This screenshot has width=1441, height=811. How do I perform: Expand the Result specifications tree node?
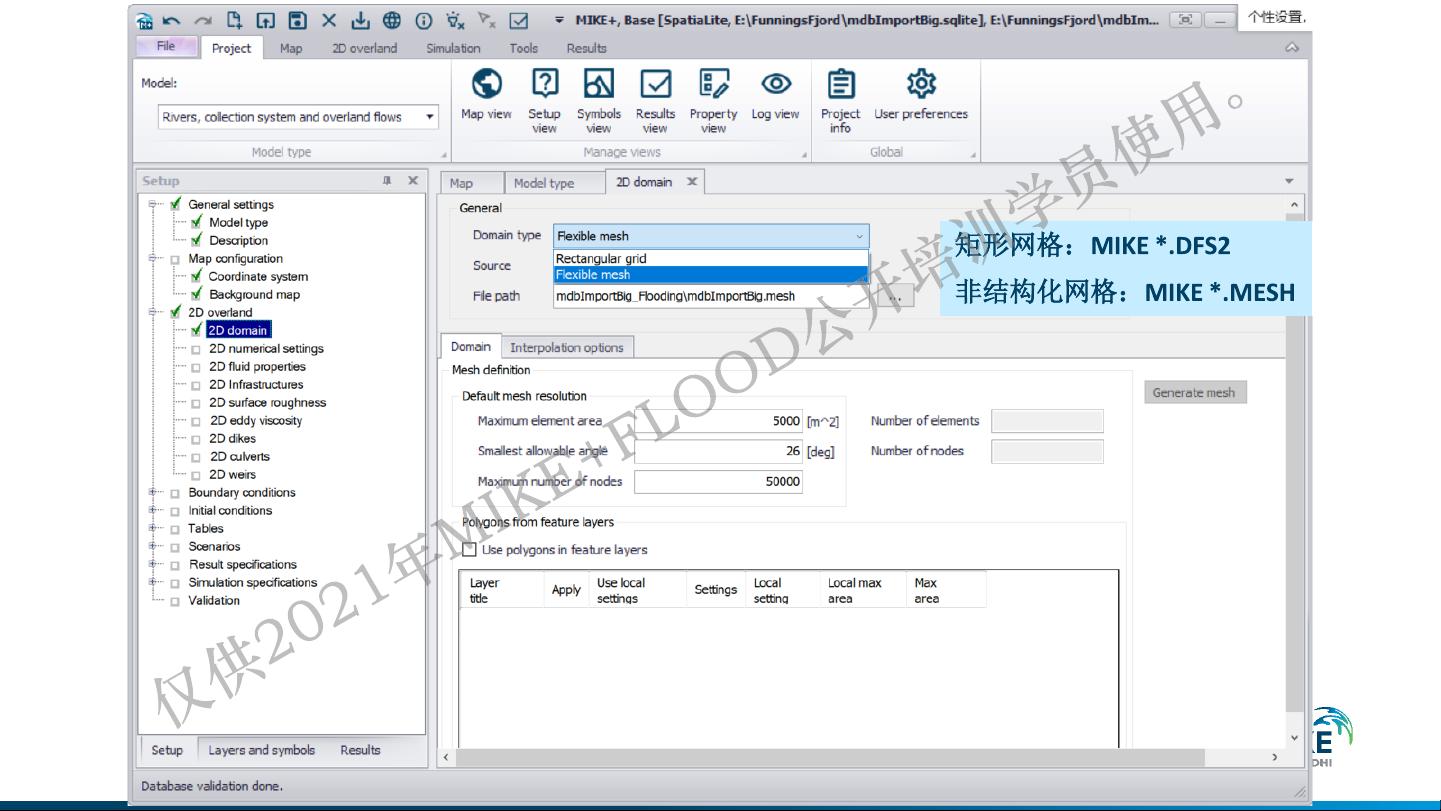(x=154, y=564)
